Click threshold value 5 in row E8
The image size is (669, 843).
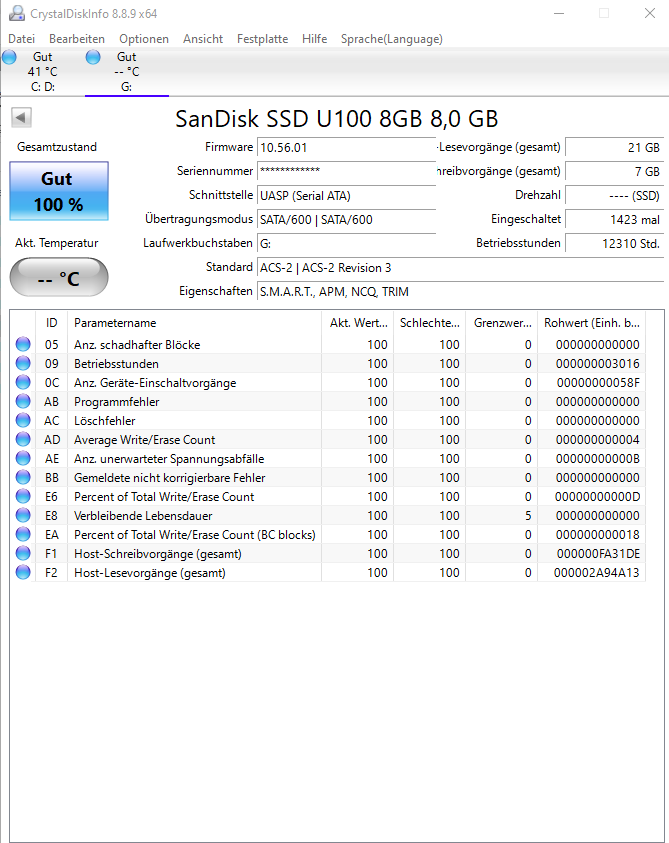pyautogui.click(x=528, y=516)
